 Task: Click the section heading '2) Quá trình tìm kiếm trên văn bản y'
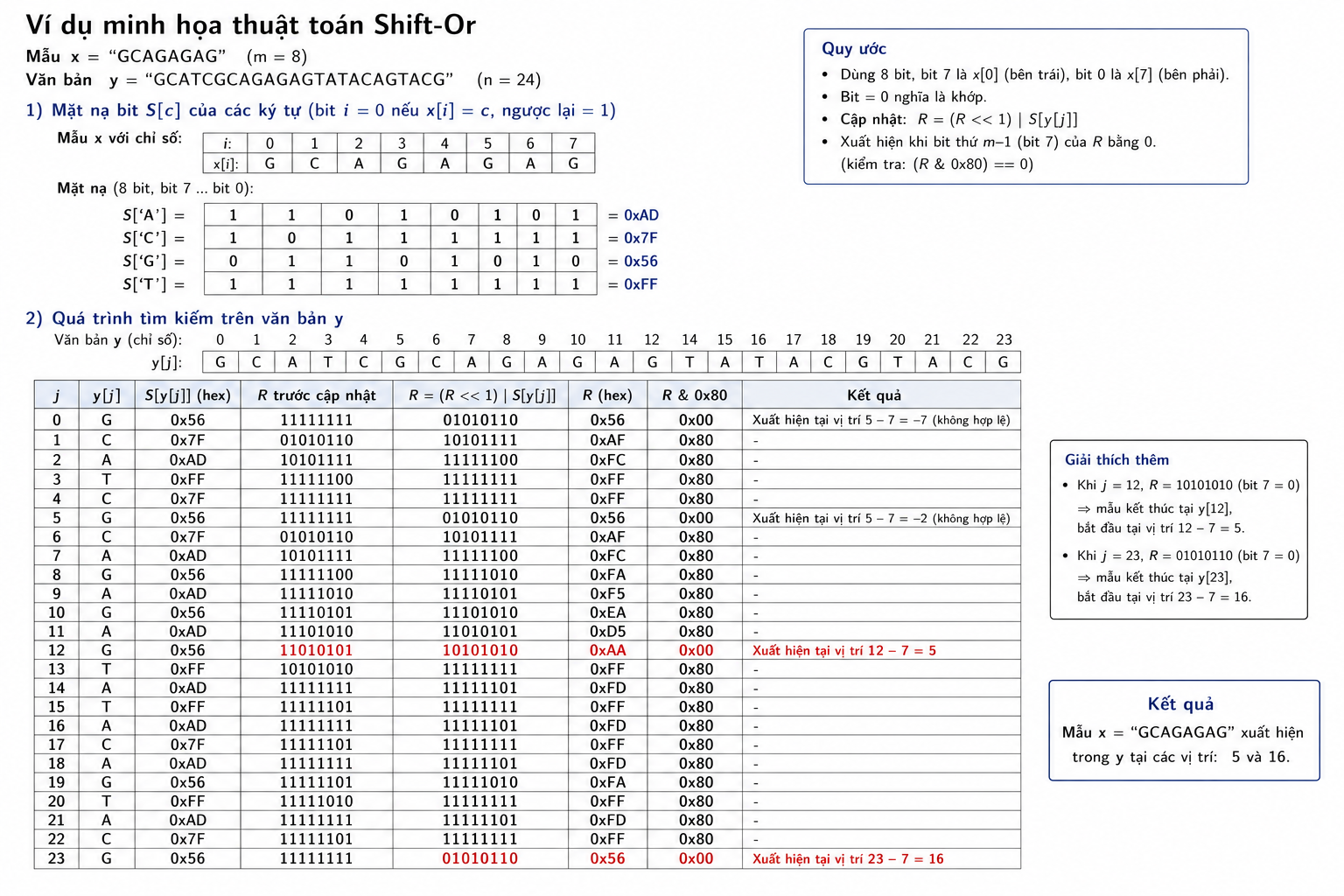tap(185, 318)
